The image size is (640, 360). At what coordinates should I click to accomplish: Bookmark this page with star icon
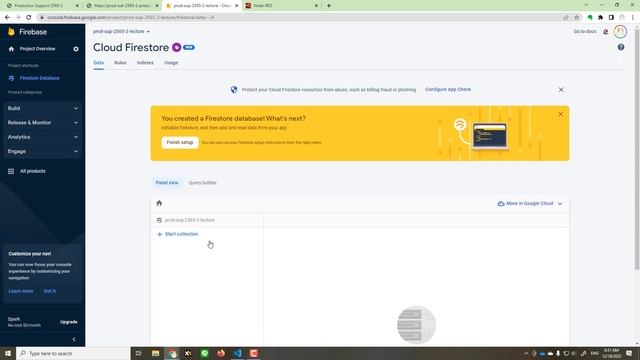tap(577, 18)
